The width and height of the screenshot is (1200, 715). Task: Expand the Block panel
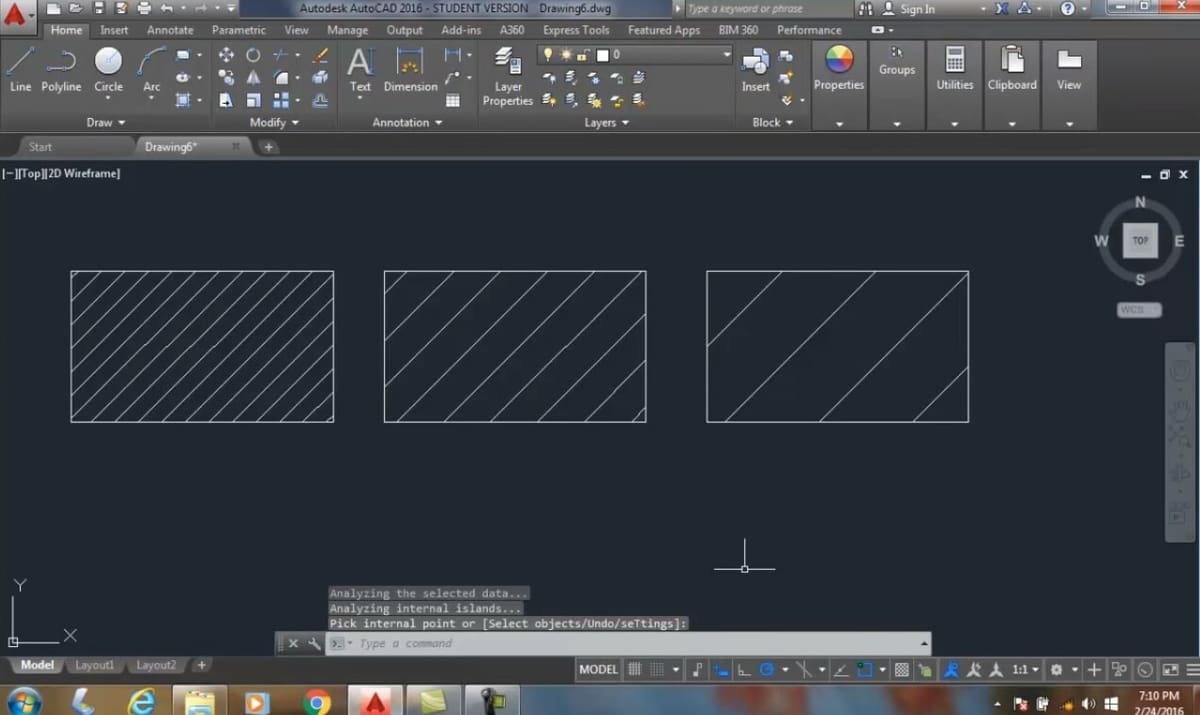(772, 122)
